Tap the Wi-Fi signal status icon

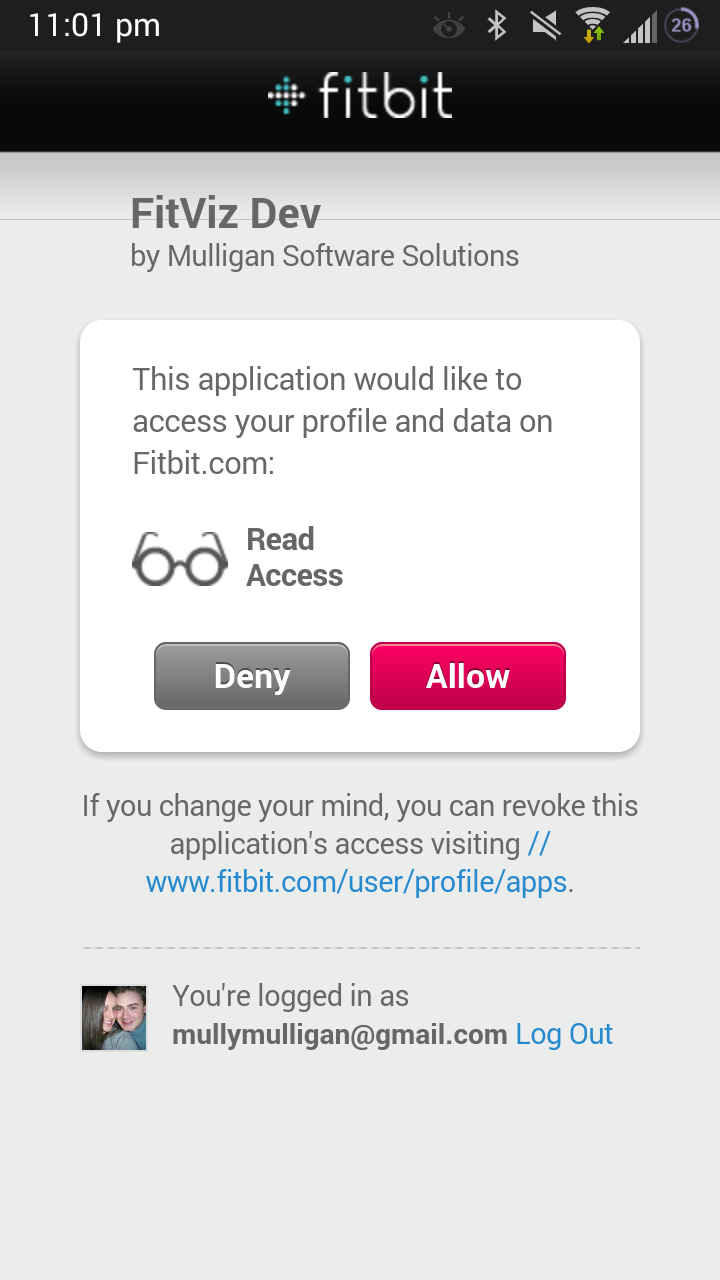pyautogui.click(x=593, y=25)
